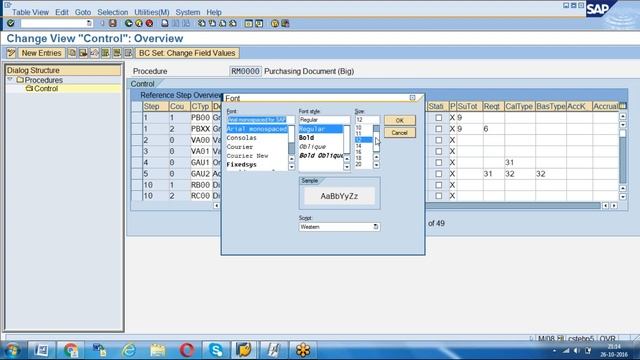The width and height of the screenshot is (640, 360).
Task: Click the Size list scroll-down arrow
Action: pyautogui.click(x=376, y=165)
